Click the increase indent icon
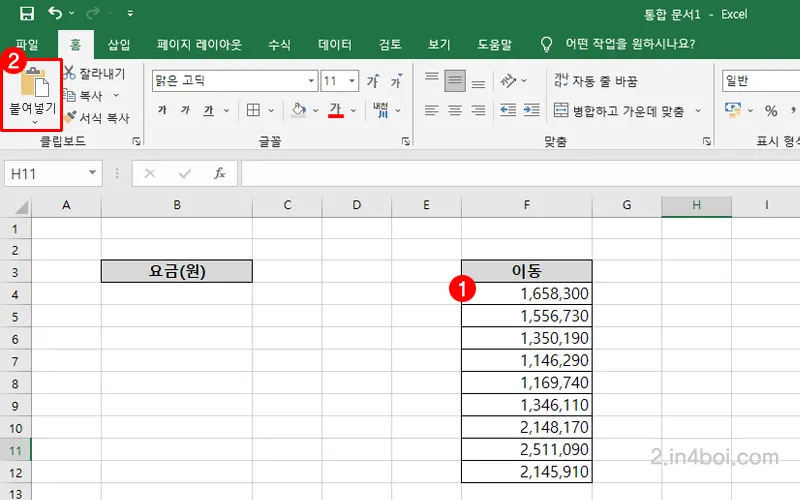This screenshot has height=500, width=800. click(531, 110)
